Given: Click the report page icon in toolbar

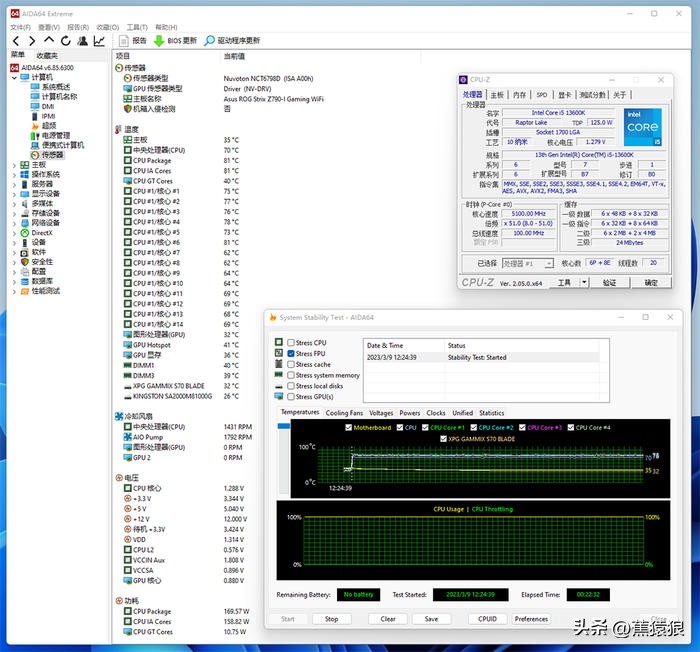Looking at the screenshot, I should [x=124, y=41].
